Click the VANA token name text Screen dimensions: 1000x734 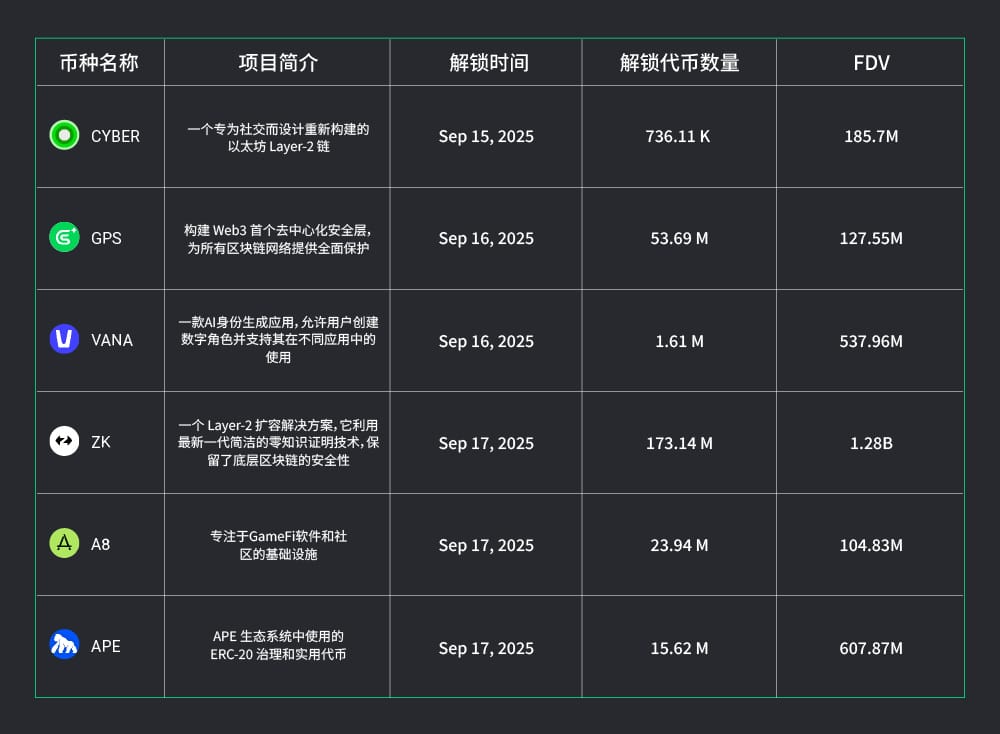(112, 340)
